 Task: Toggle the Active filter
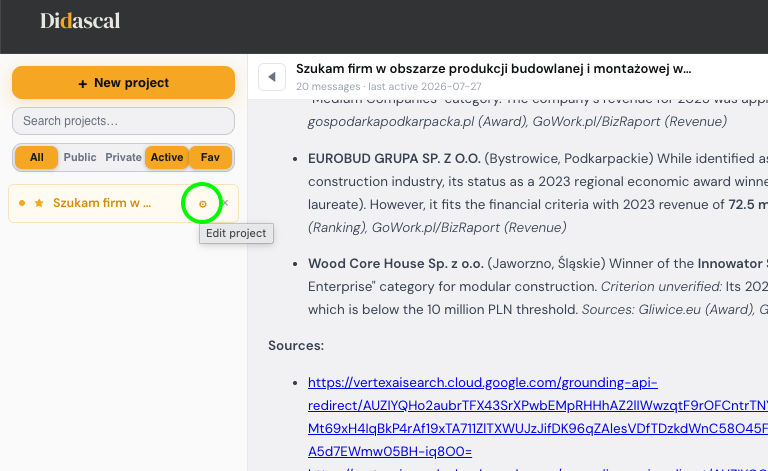167,157
